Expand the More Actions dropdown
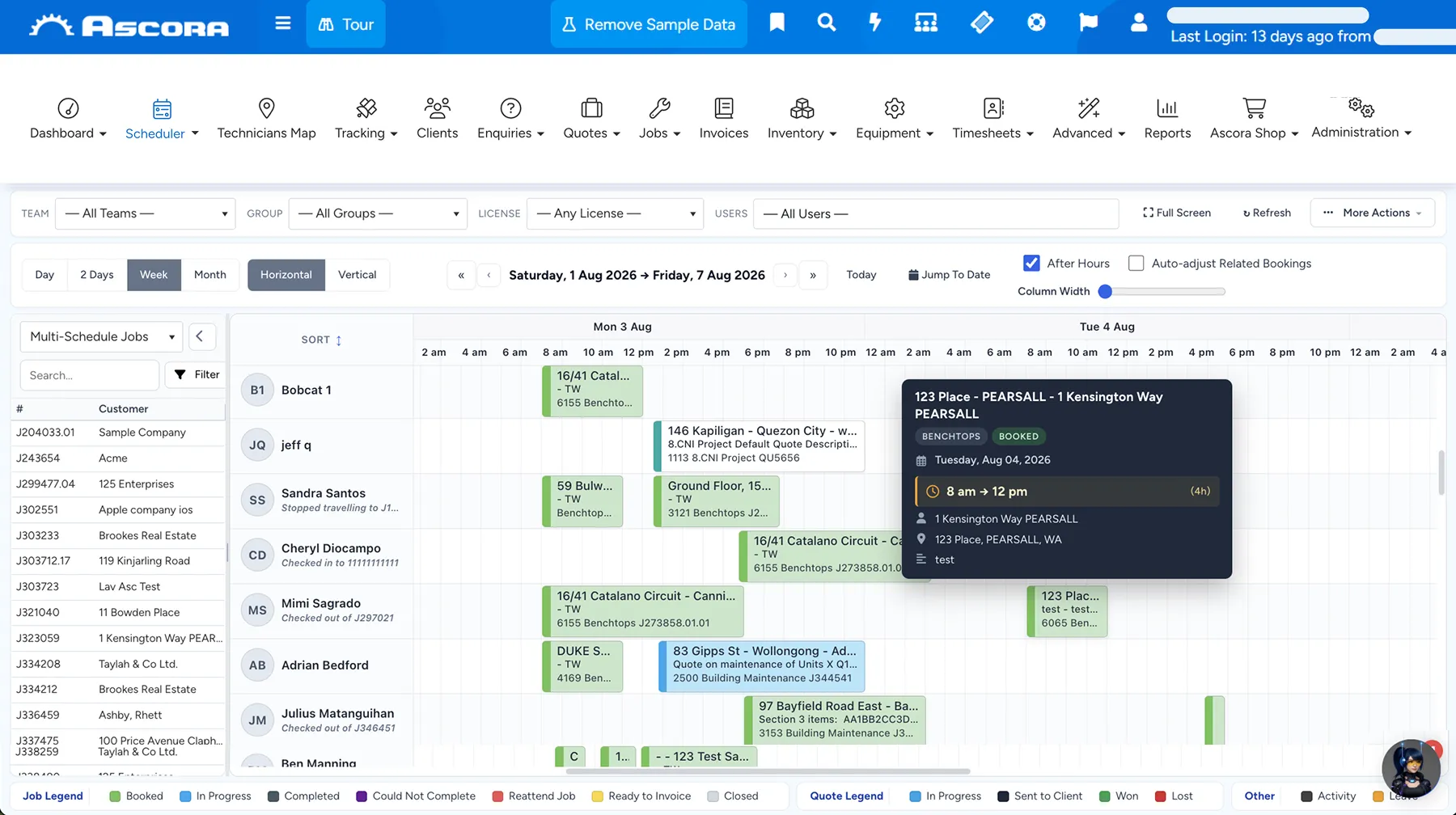This screenshot has height=815, width=1456. coord(1372,213)
